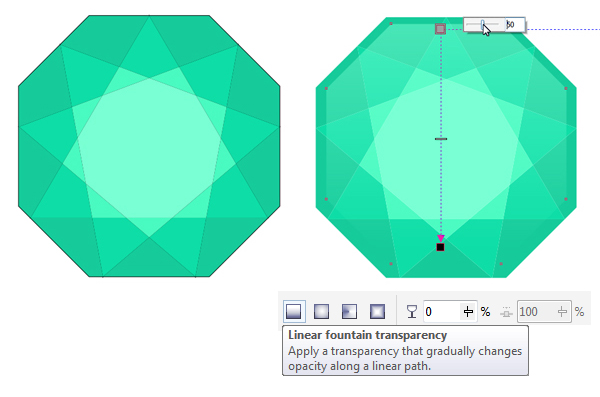Select the left emerald gem shape

[149, 146]
